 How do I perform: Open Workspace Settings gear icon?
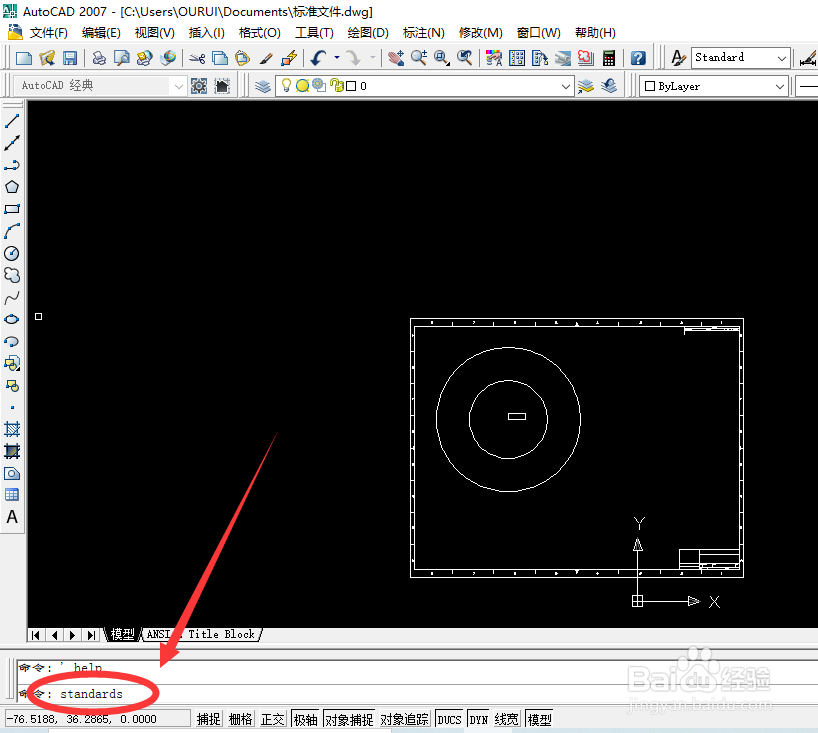199,86
